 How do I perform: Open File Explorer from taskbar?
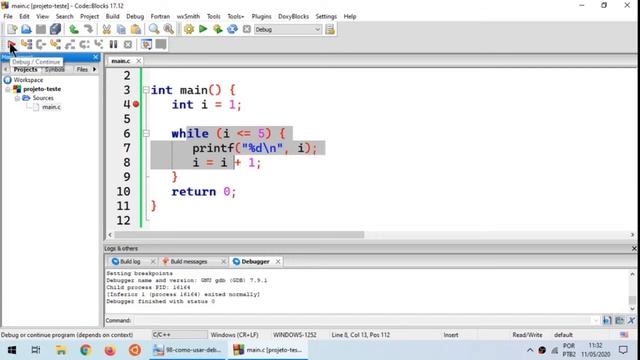coord(61,350)
